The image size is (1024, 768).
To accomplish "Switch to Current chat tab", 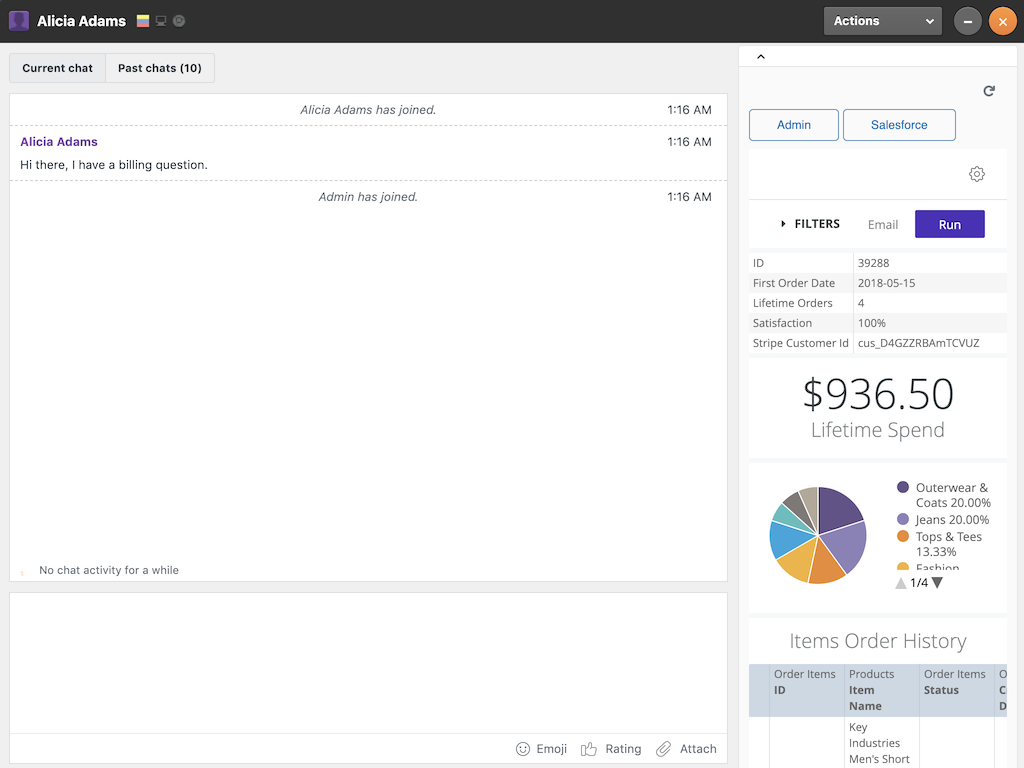I will (x=57, y=68).
